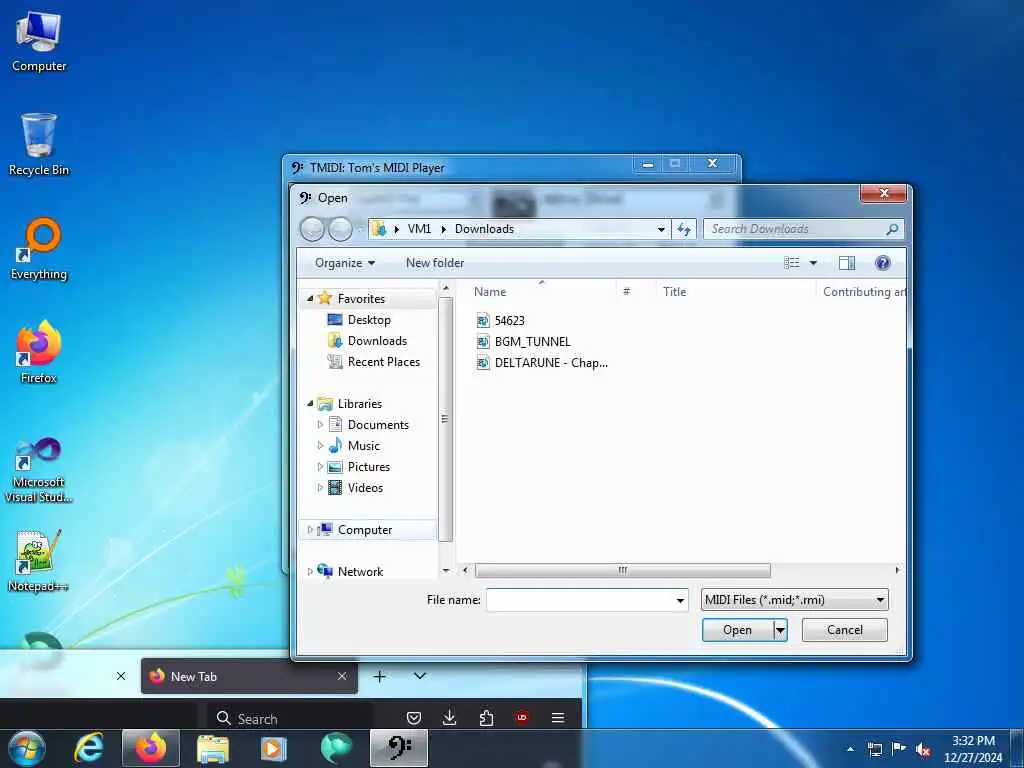Show the preview pane in the Open dialog

[x=847, y=263]
